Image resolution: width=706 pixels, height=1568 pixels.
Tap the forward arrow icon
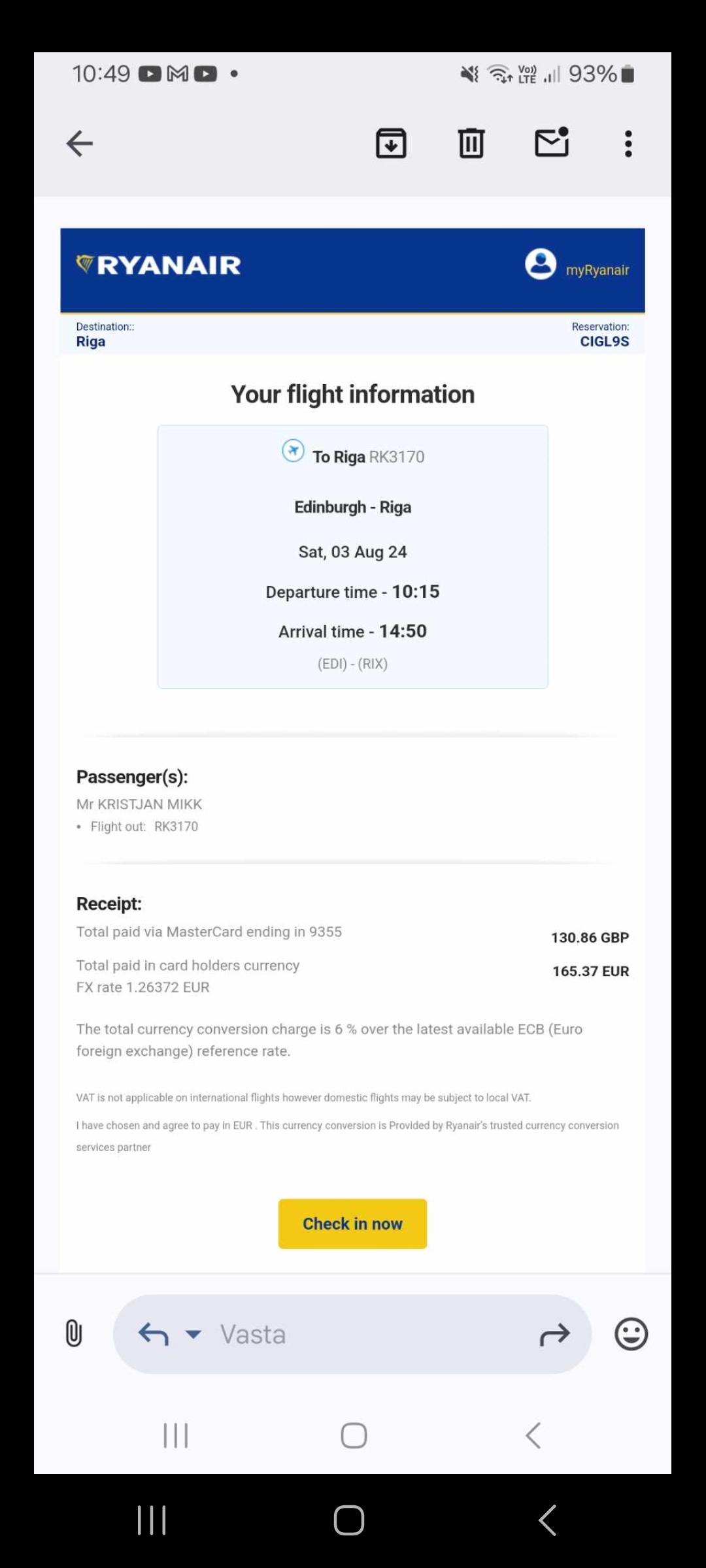554,1335
